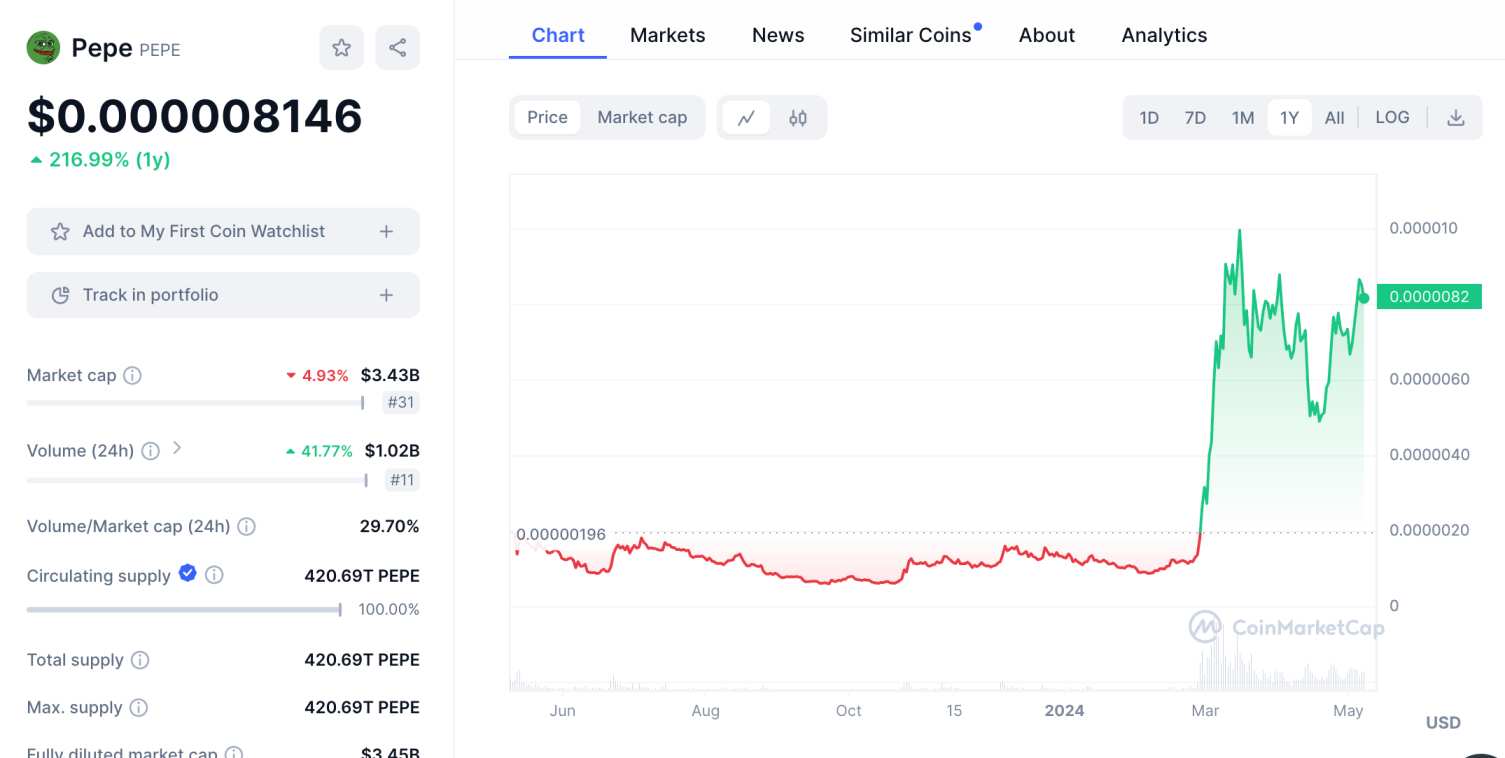Viewport: 1505px width, 758px height.
Task: Go to the About tab
Action: [x=1047, y=35]
